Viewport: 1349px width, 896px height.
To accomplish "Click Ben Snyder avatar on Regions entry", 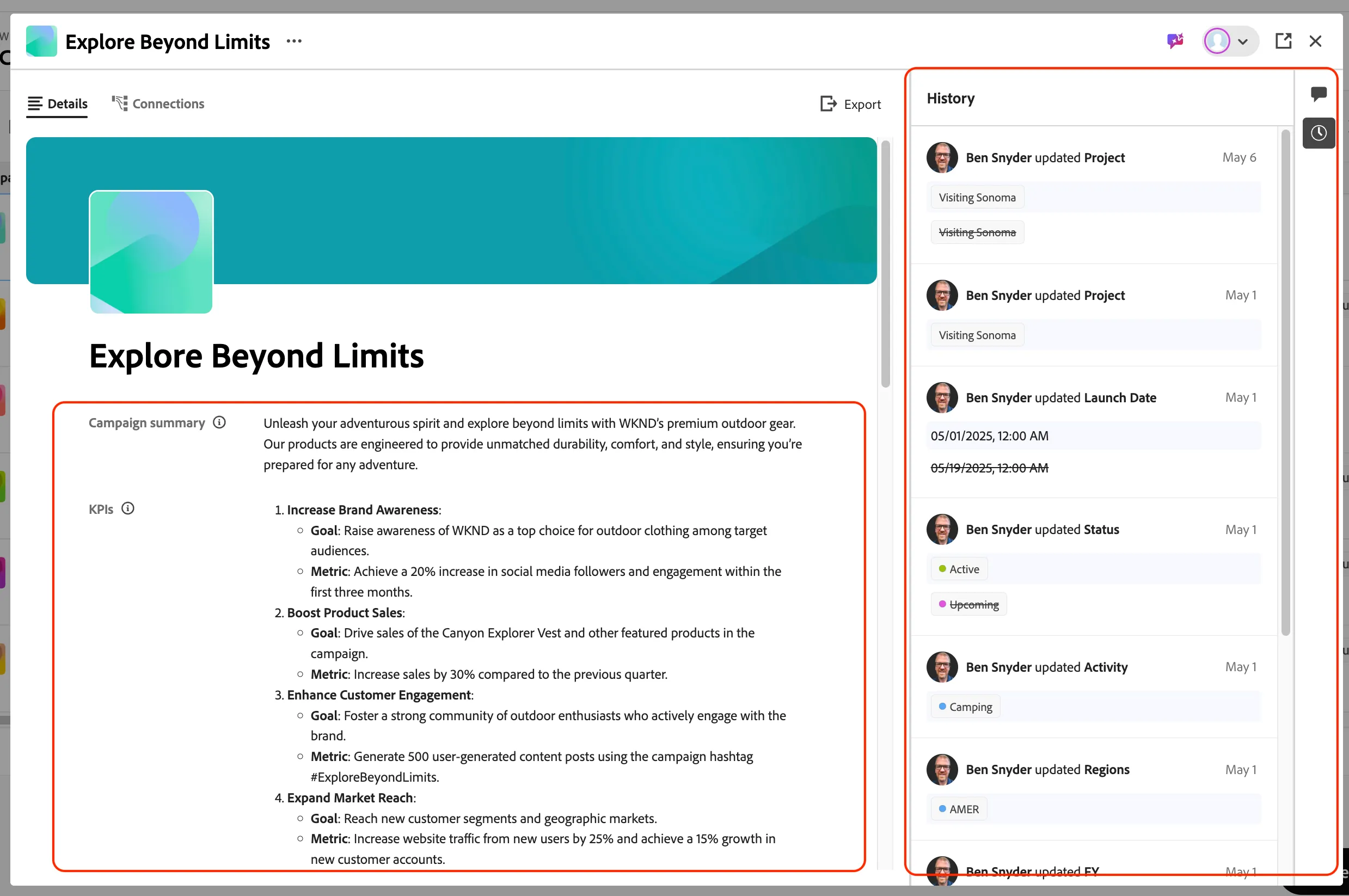I will click(942, 770).
